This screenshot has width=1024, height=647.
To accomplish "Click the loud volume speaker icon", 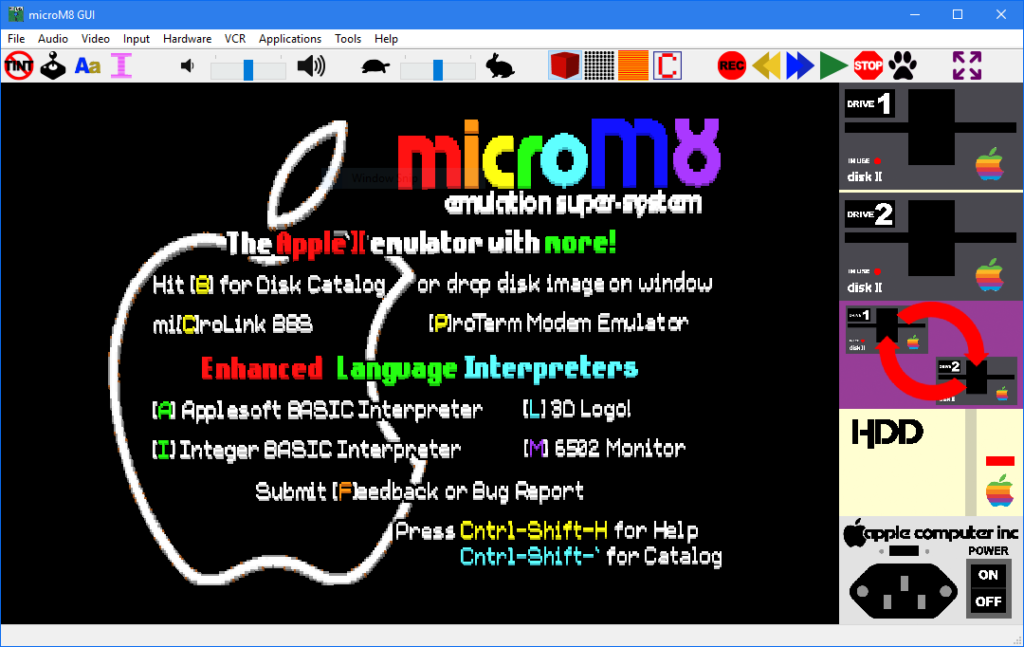I will 311,66.
